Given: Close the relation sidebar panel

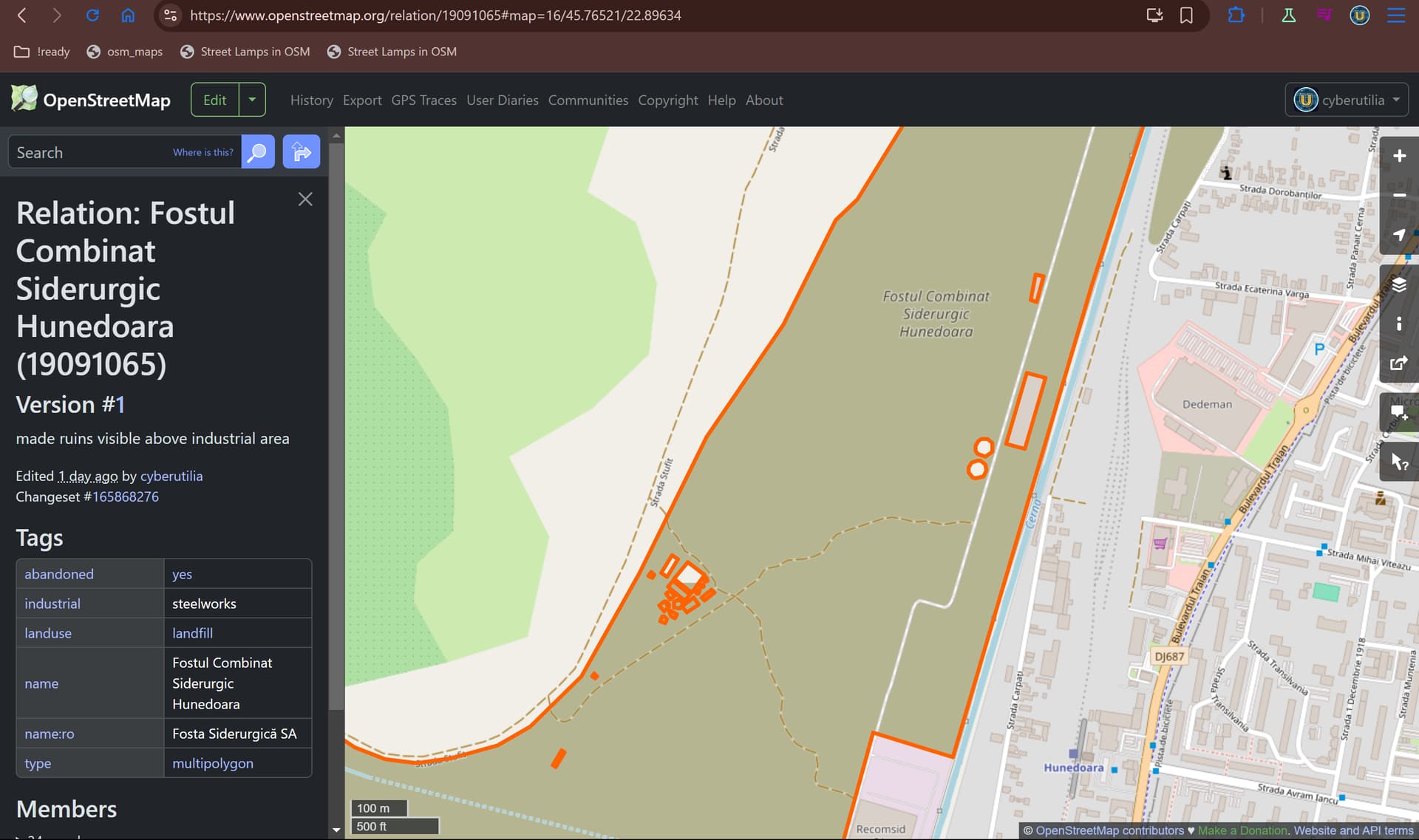Looking at the screenshot, I should tap(305, 199).
